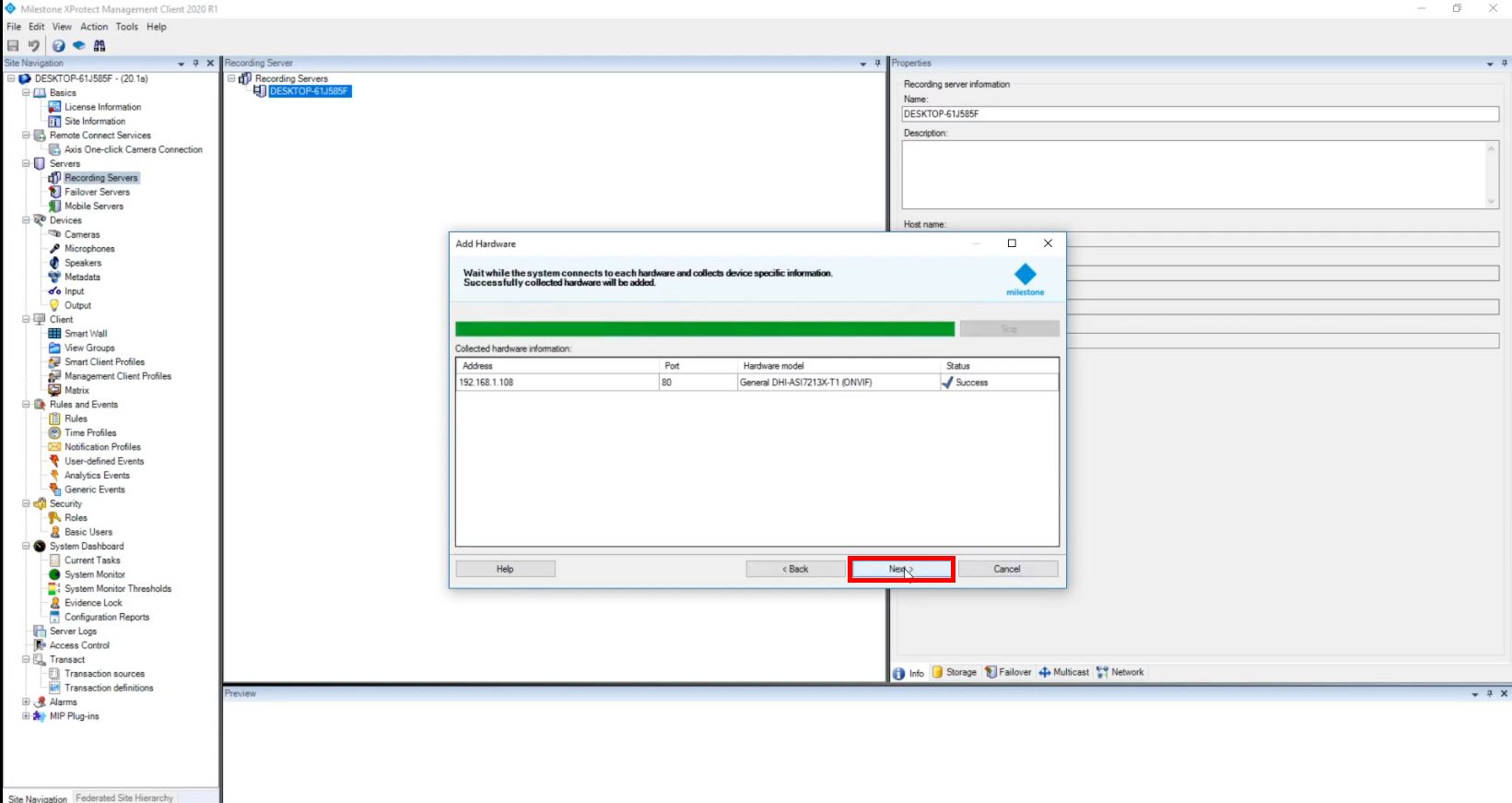Select Speakers under Devices
This screenshot has height=803, width=1512.
coord(83,263)
